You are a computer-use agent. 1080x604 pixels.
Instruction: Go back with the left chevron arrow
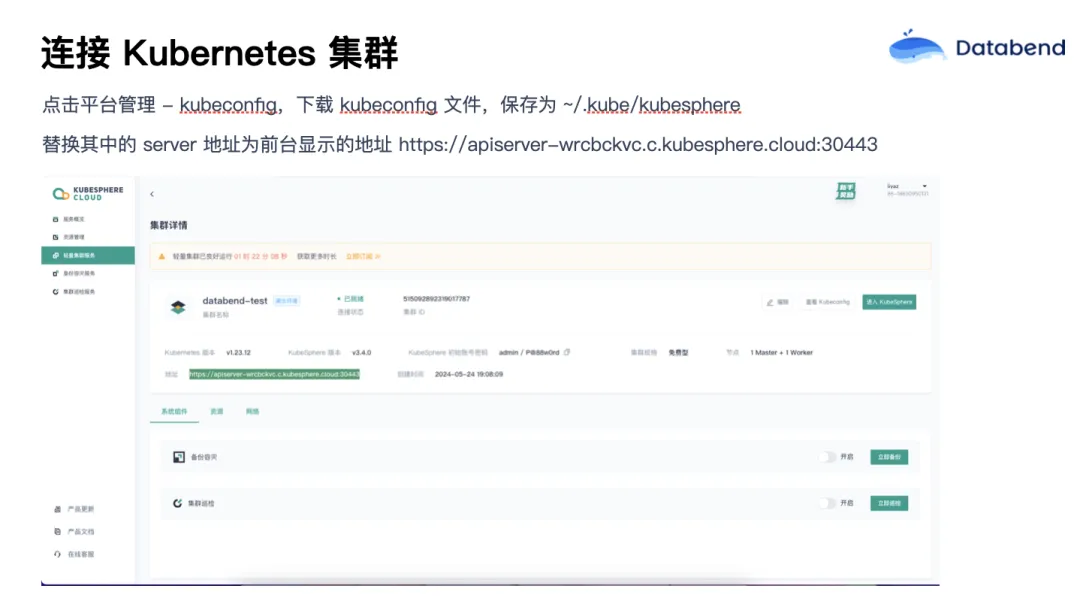(x=152, y=194)
